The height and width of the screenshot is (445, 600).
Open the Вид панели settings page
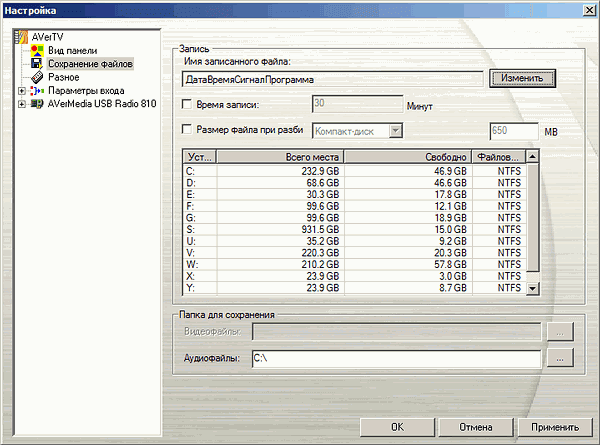click(x=72, y=51)
